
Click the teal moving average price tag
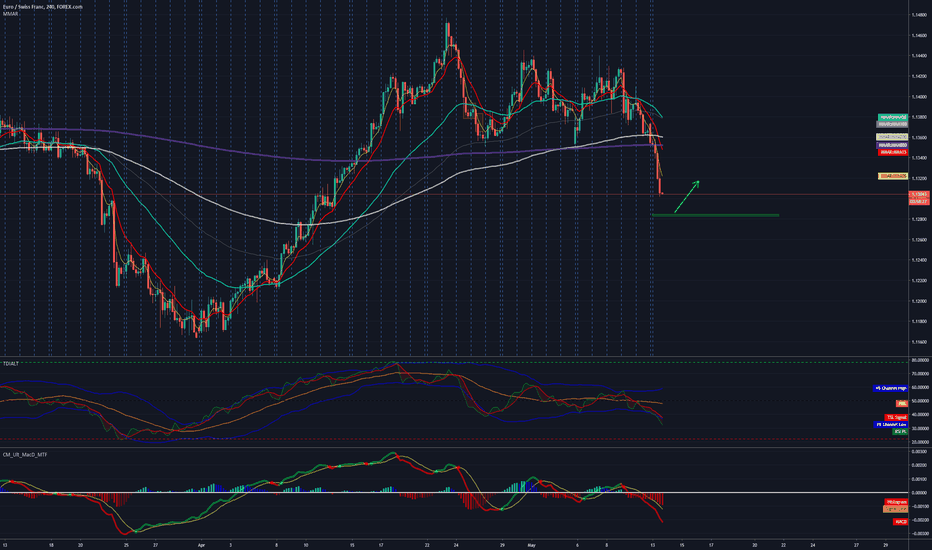click(893, 117)
